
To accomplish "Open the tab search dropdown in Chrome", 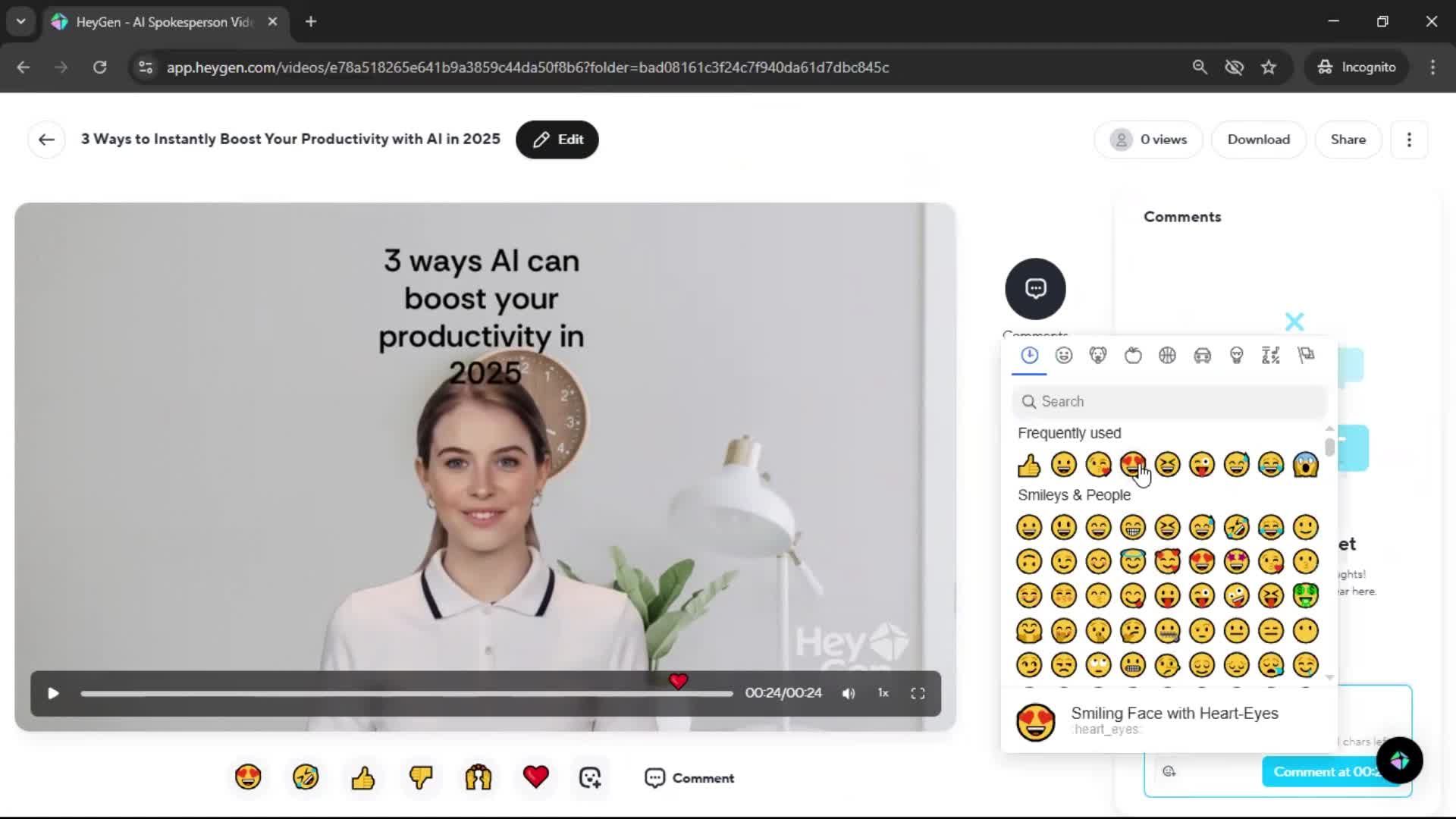I will point(21,21).
